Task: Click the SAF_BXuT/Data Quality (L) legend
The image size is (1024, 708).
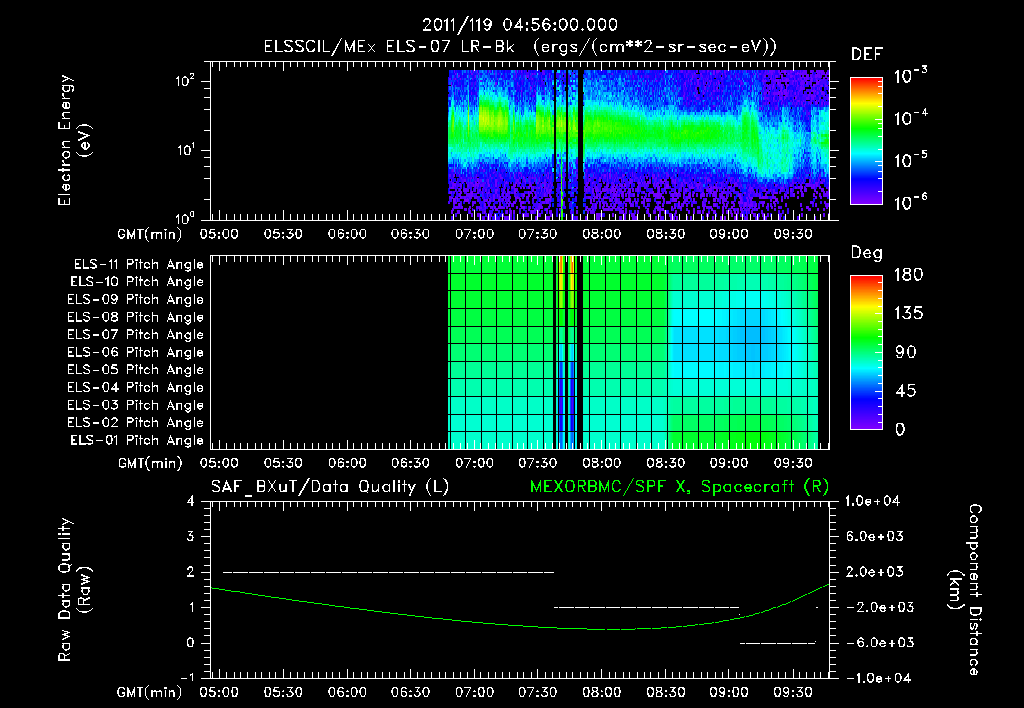Action: pos(330,487)
